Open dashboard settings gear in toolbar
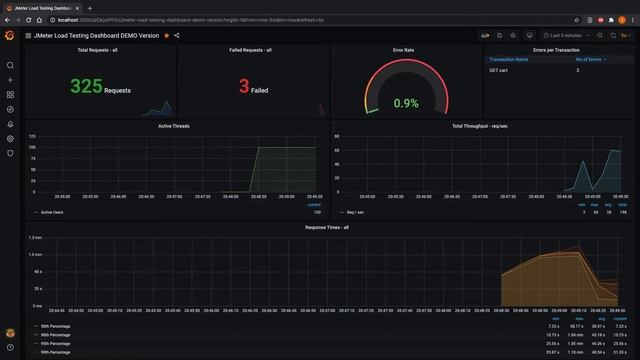Screen dimensions: 640x360 (x=513, y=36)
